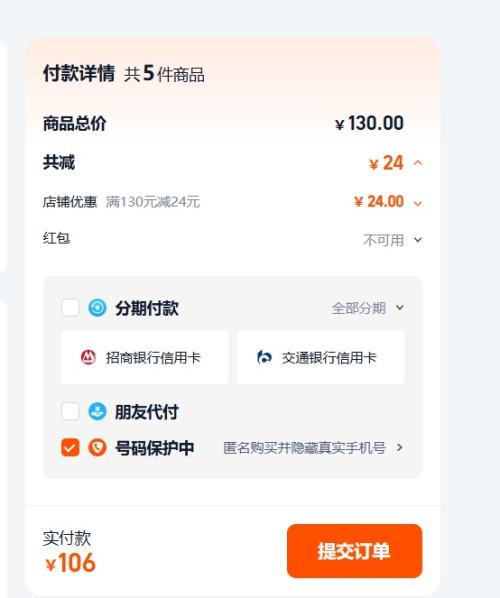Click the 号码保护中 phone shield icon

[x=97, y=447]
